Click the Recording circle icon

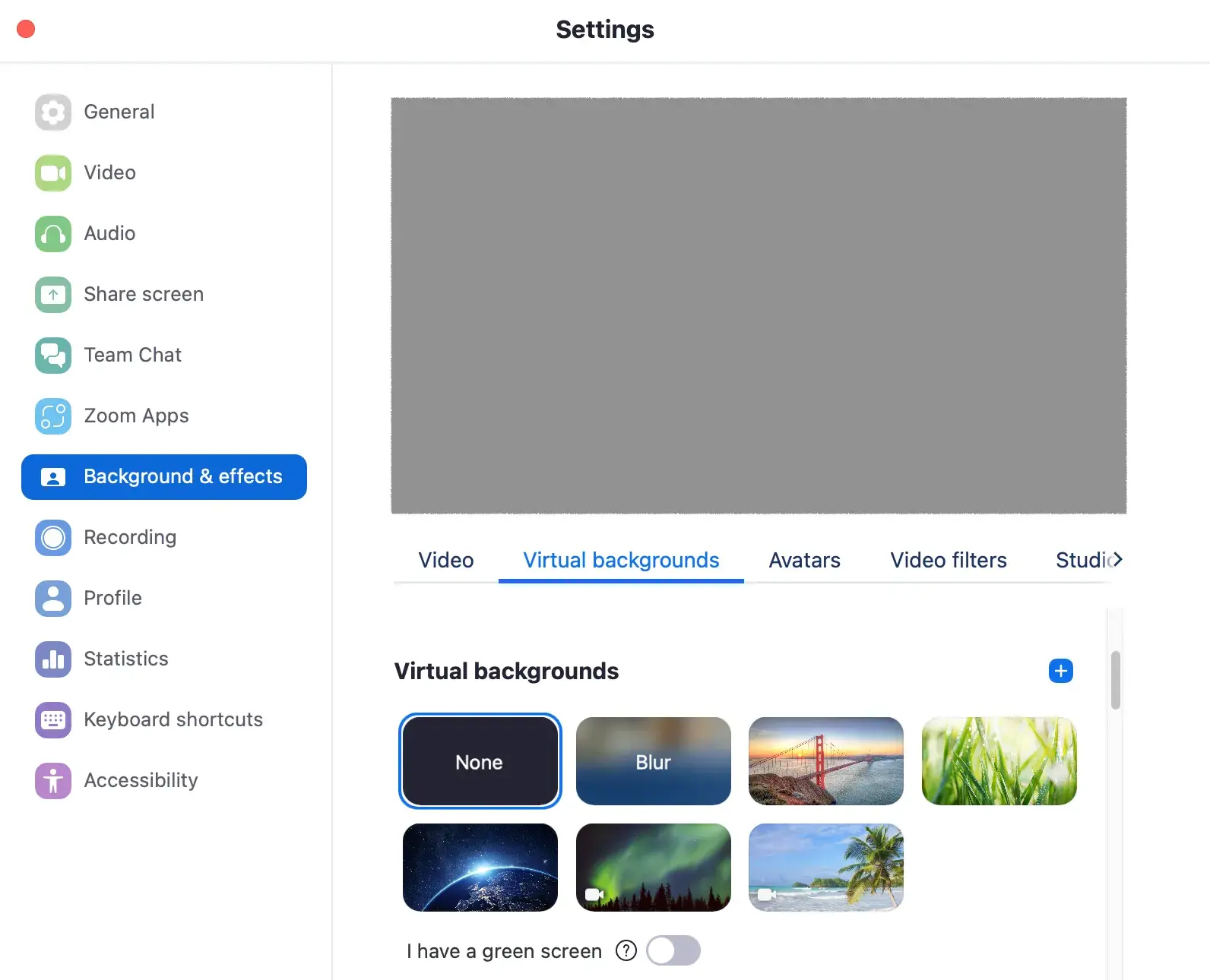coord(53,538)
